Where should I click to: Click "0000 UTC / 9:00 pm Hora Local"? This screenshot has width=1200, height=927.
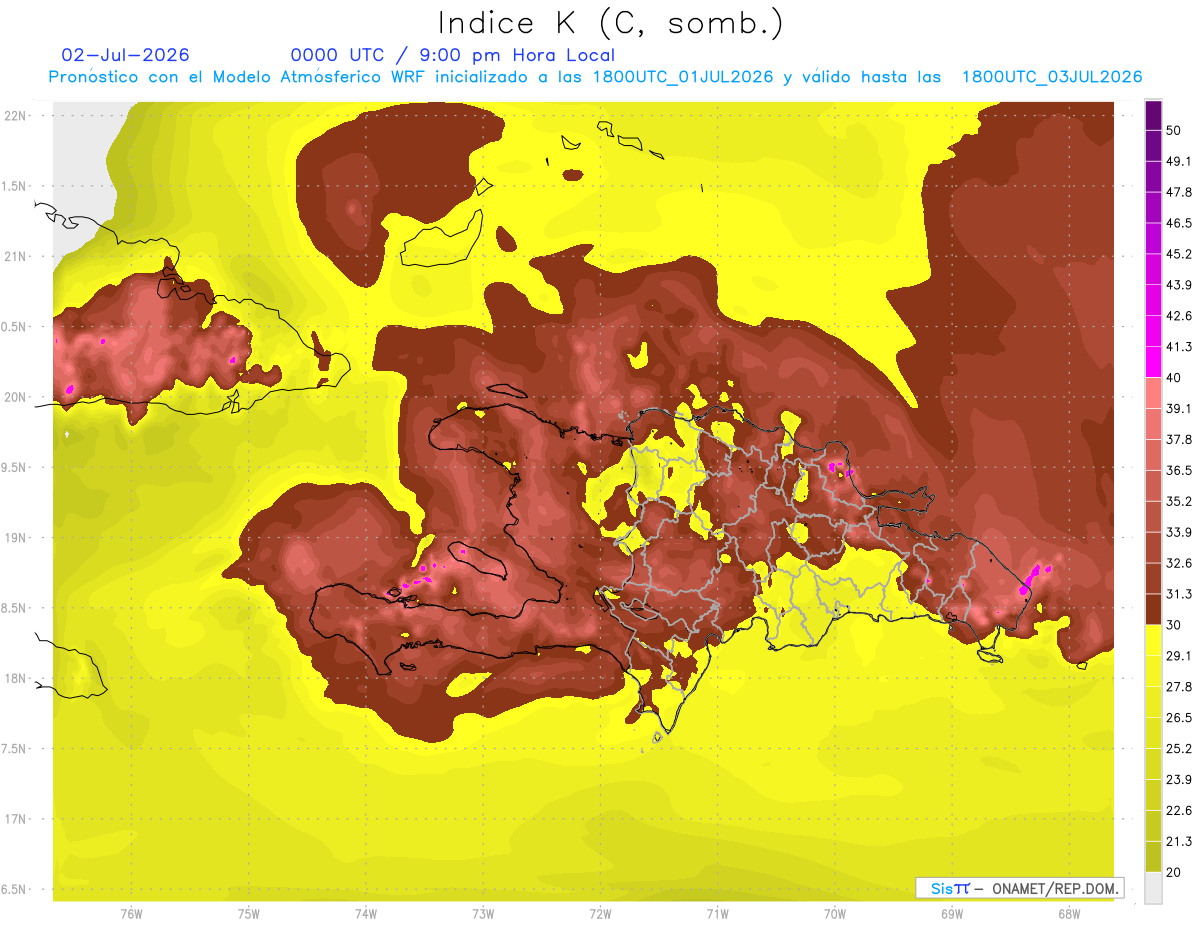(x=453, y=55)
